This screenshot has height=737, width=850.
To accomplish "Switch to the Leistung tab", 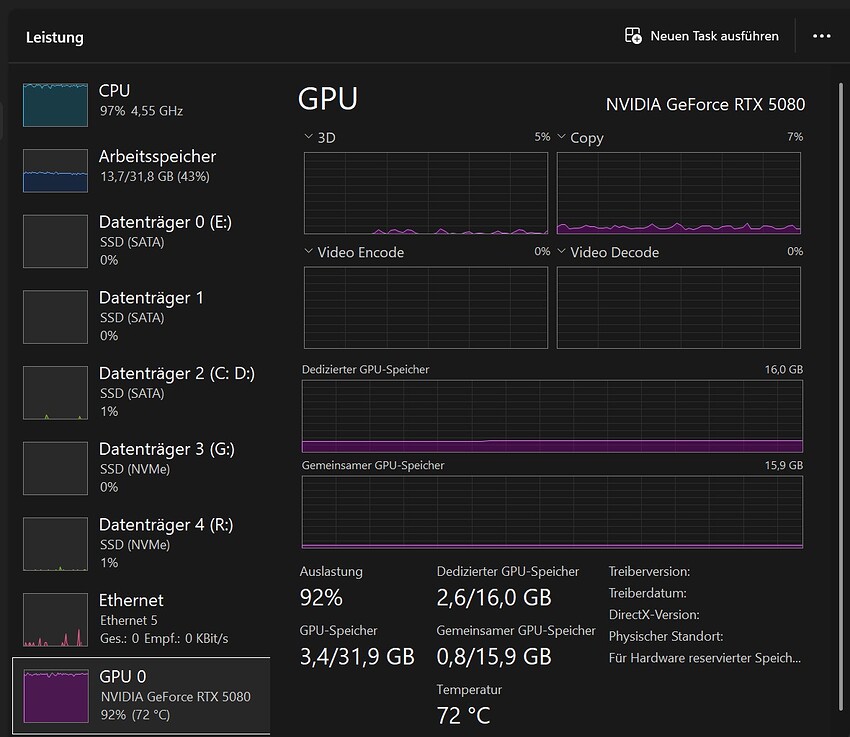I will coord(54,37).
